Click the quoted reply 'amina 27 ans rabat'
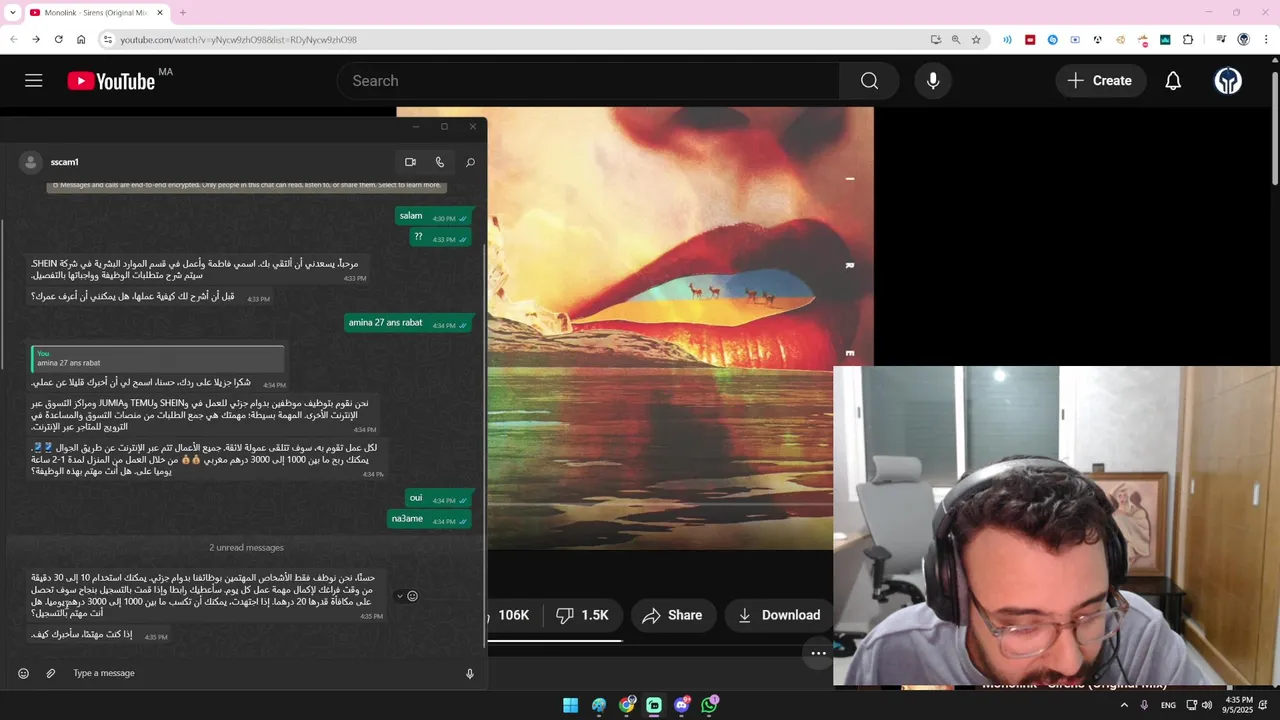Viewport: 1280px width, 720px height. [159, 358]
